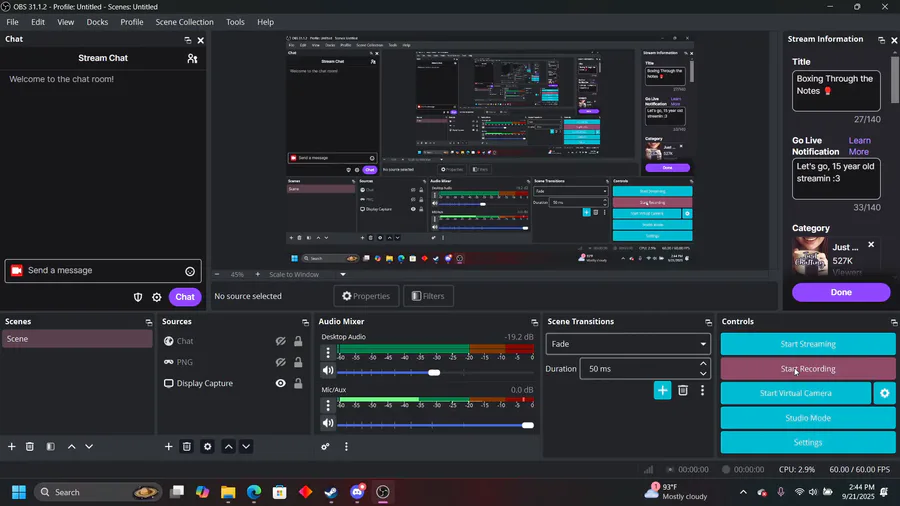Click the purple Done button
The image size is (900, 506).
[841, 293]
